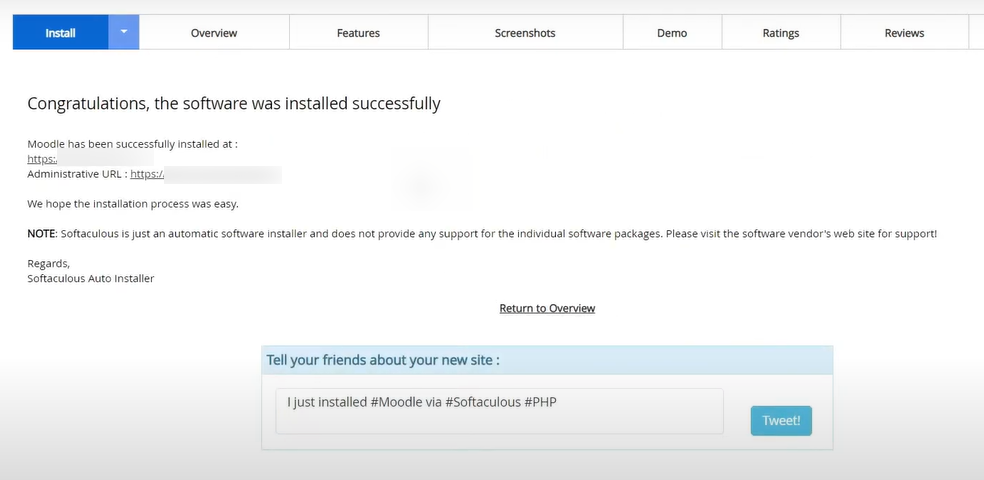Viewport: 984px width, 480px height.
Task: Show the Reviews tab
Action: click(904, 33)
